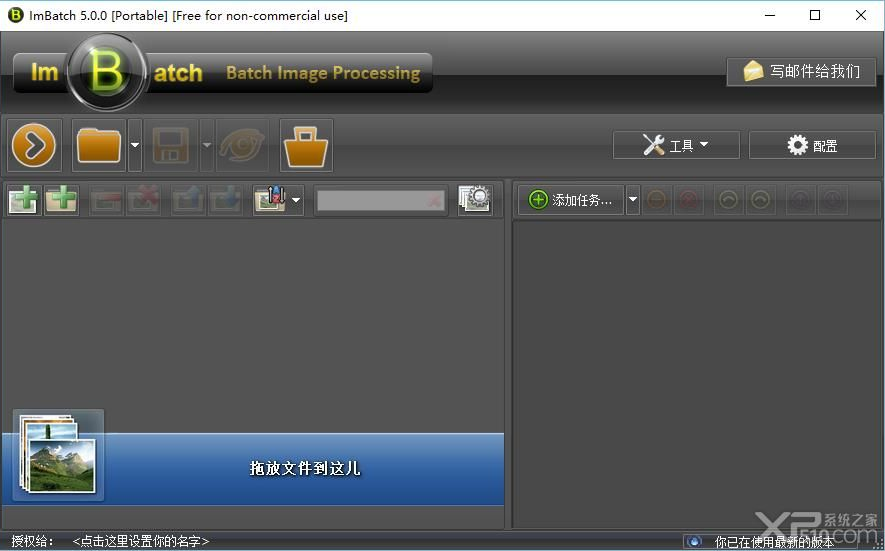This screenshot has height=551, width=885.
Task: Click 写邮件给我们 email us button
Action: (801, 72)
